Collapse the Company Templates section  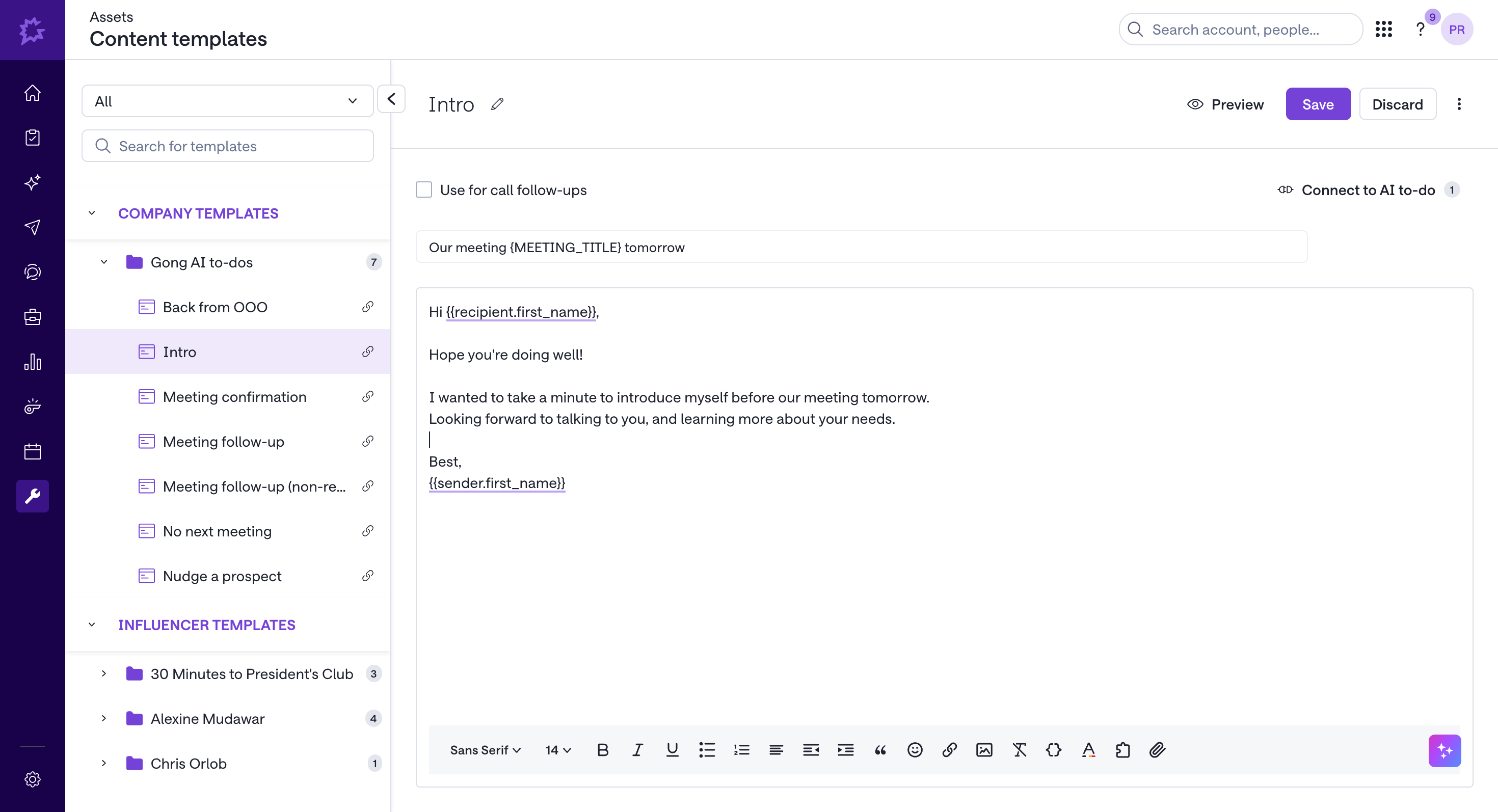coord(92,213)
